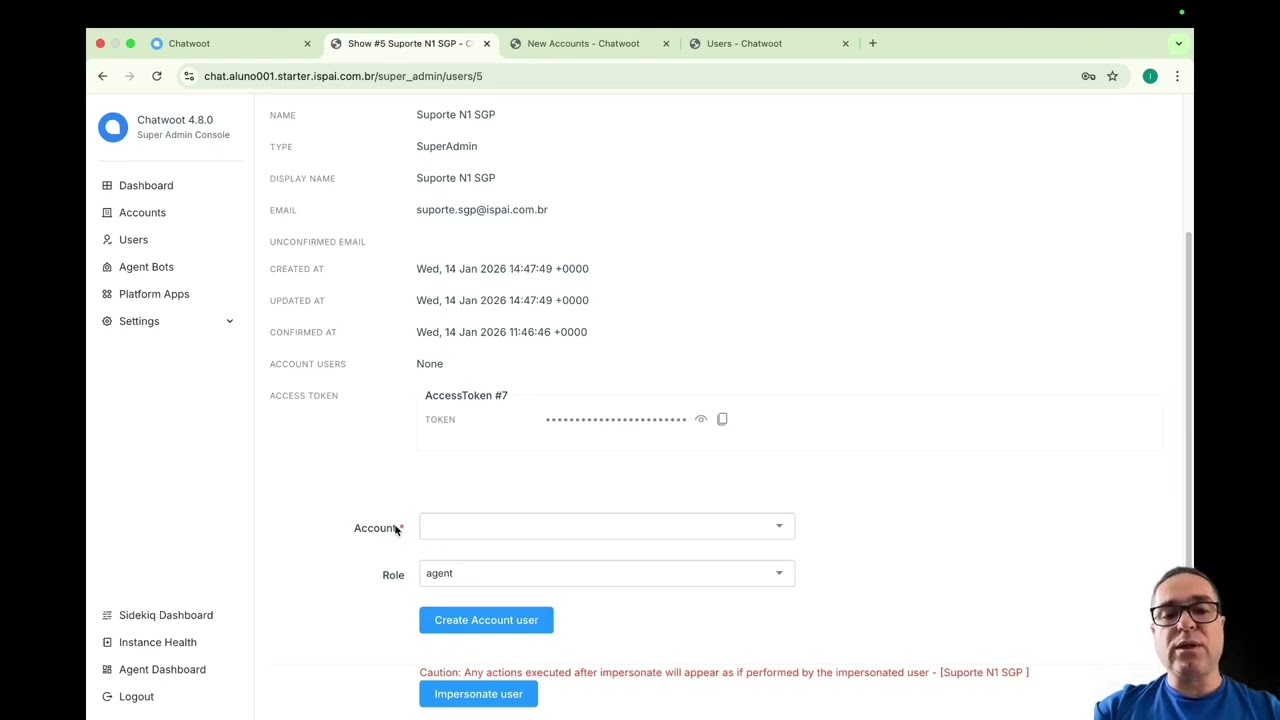Click the Agent Bots robot icon
1280x720 pixels.
[107, 267]
